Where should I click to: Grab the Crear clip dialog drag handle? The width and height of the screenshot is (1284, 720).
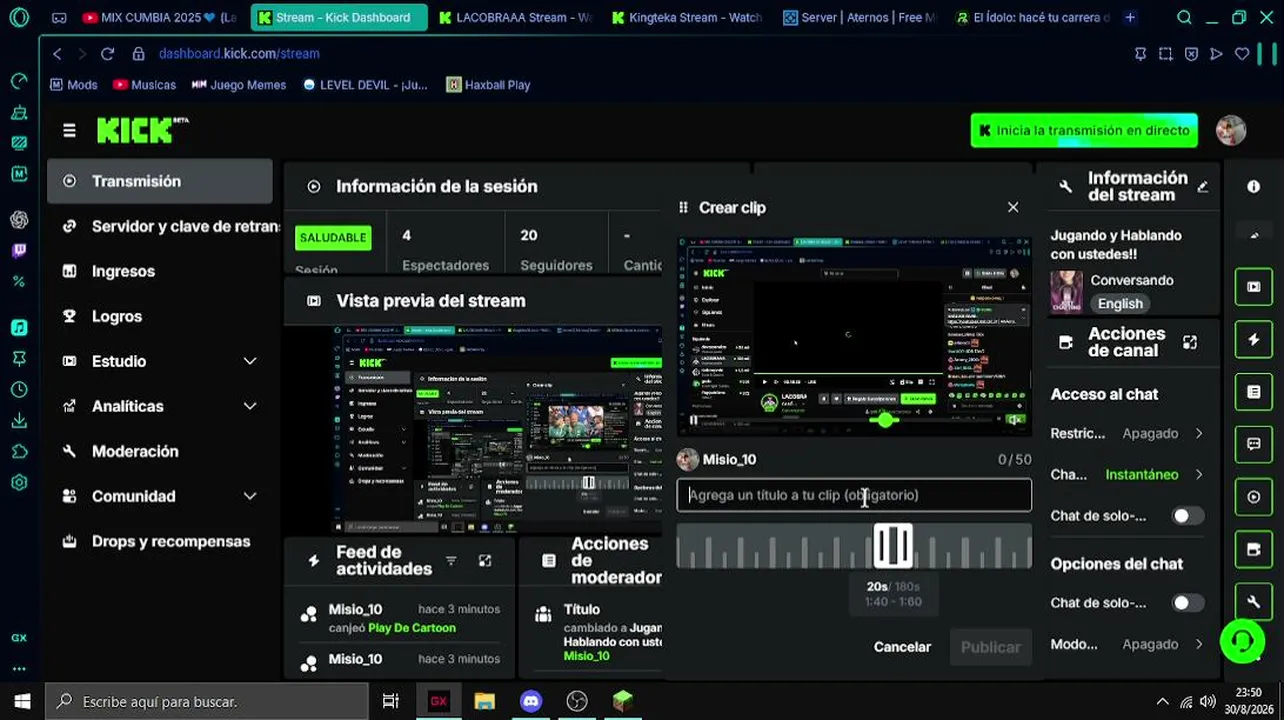[684, 207]
